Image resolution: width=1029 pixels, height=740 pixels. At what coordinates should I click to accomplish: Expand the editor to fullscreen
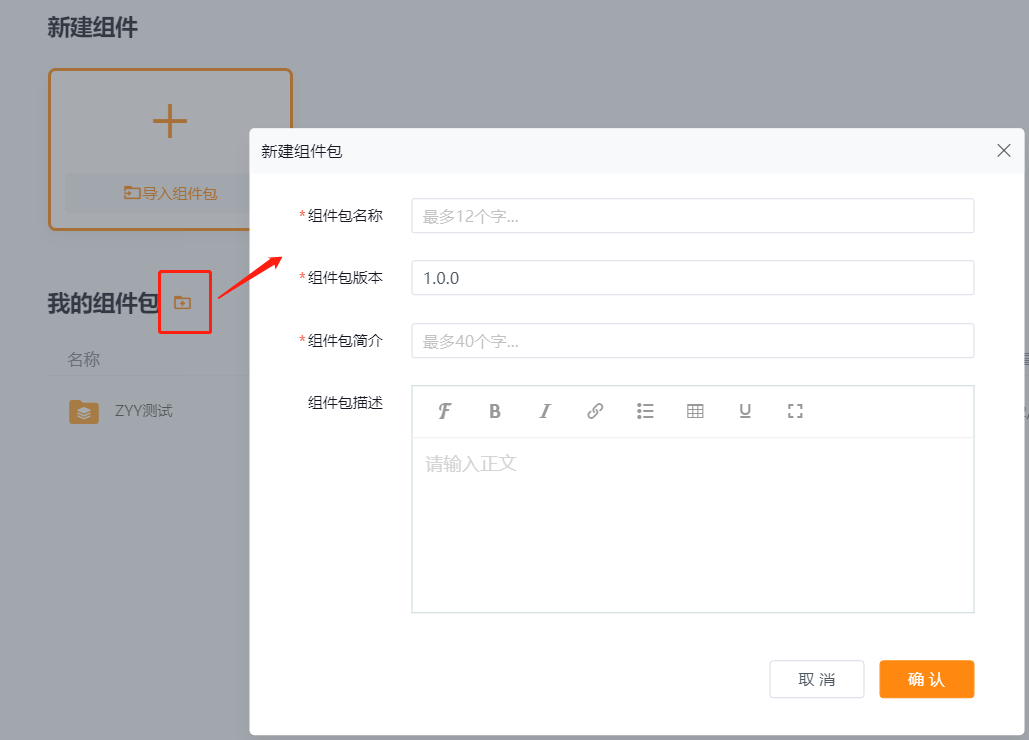click(x=795, y=411)
